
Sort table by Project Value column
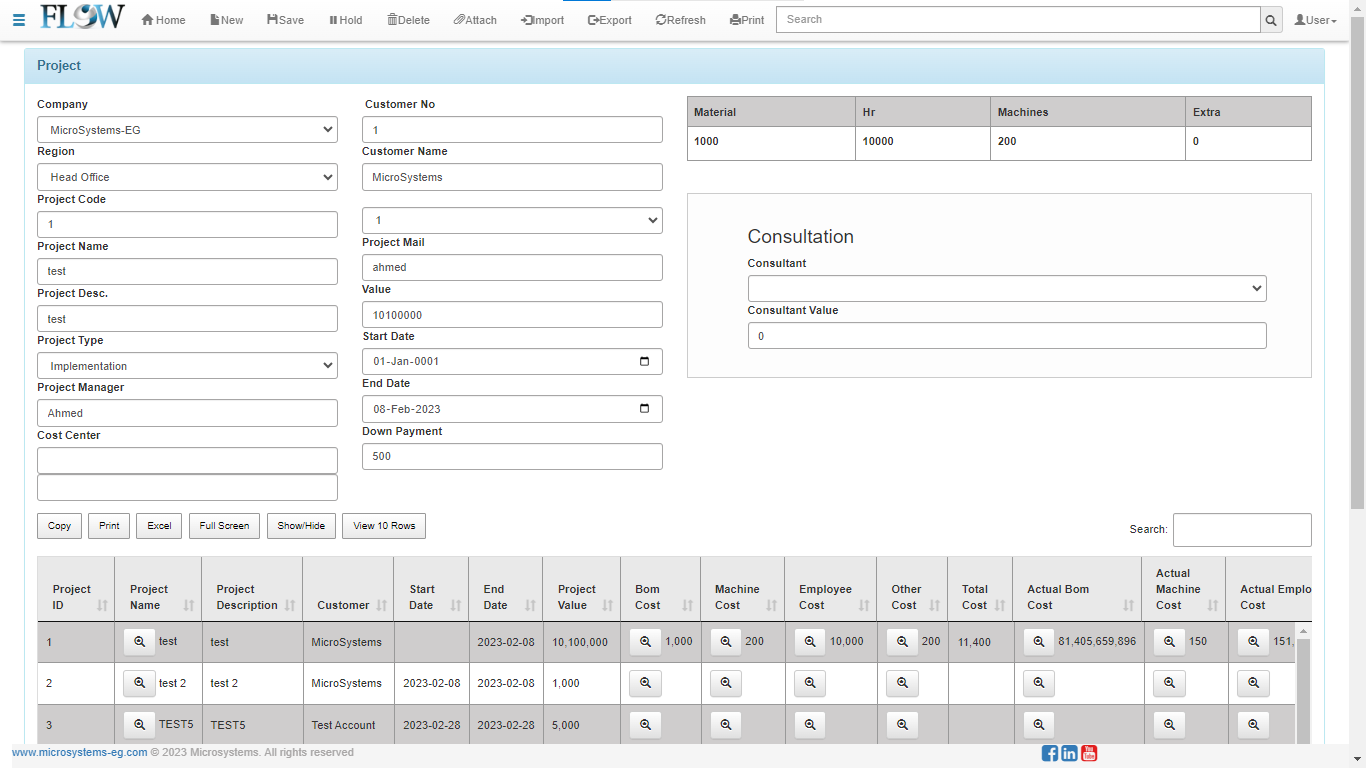tap(580, 597)
